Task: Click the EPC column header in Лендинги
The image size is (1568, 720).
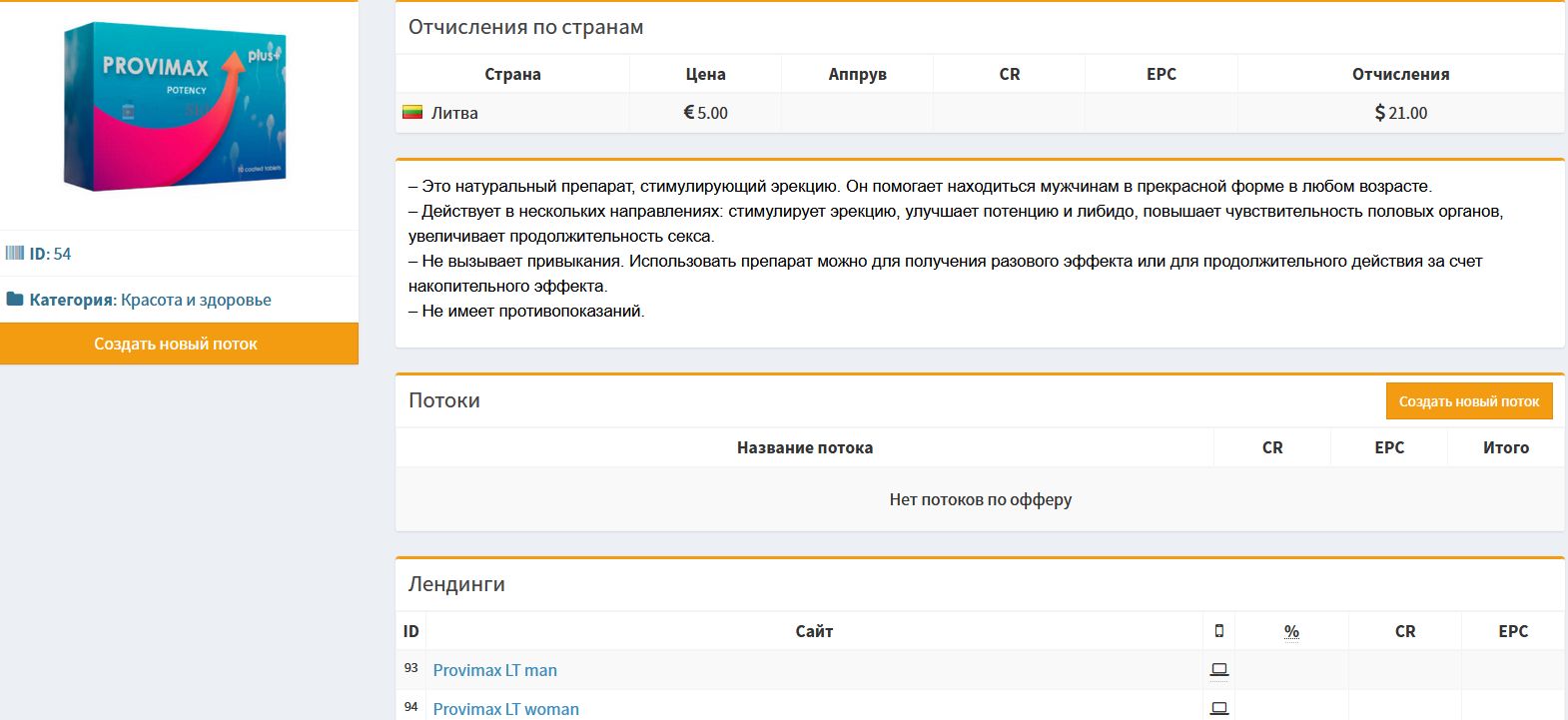Action: click(1513, 631)
